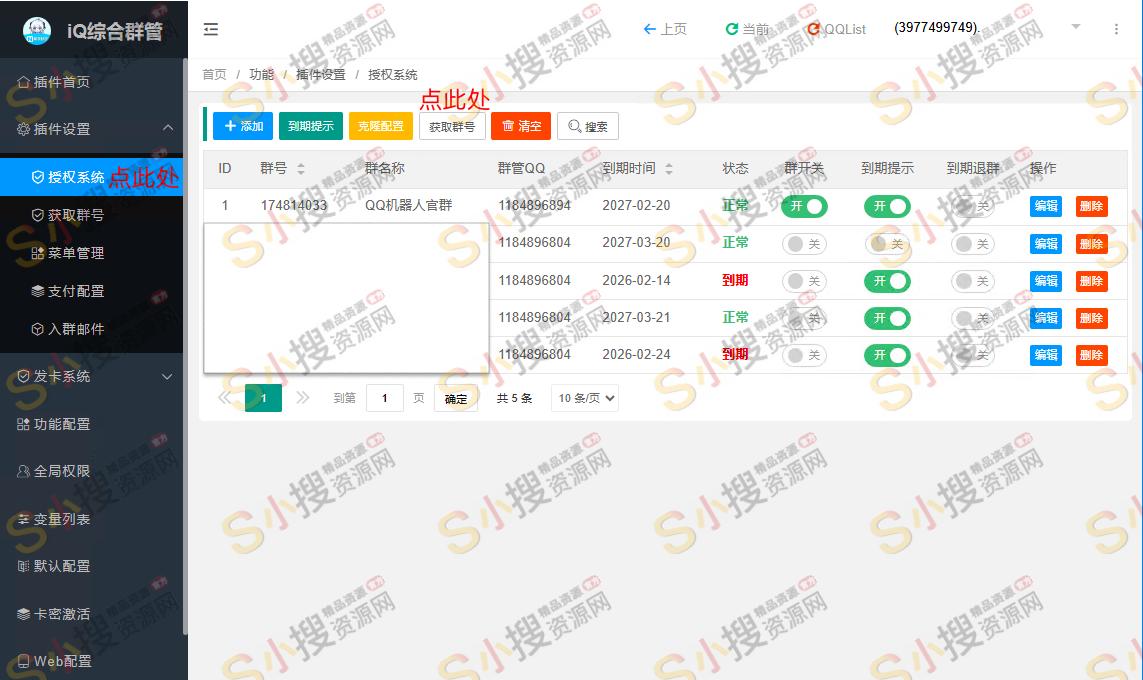Edit the 2027-03-21 row

click(1046, 318)
